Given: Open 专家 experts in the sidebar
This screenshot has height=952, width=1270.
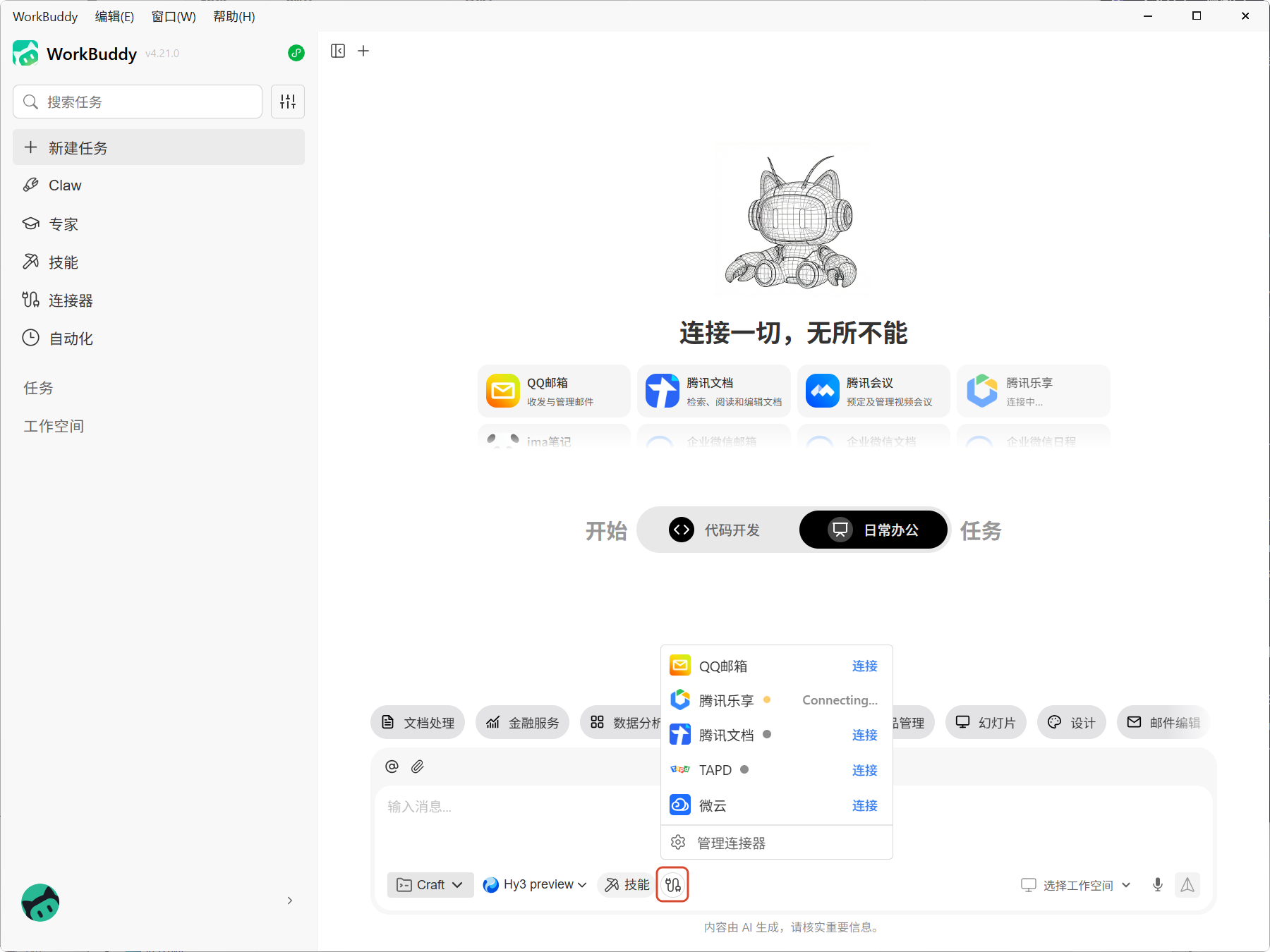Looking at the screenshot, I should pos(159,224).
